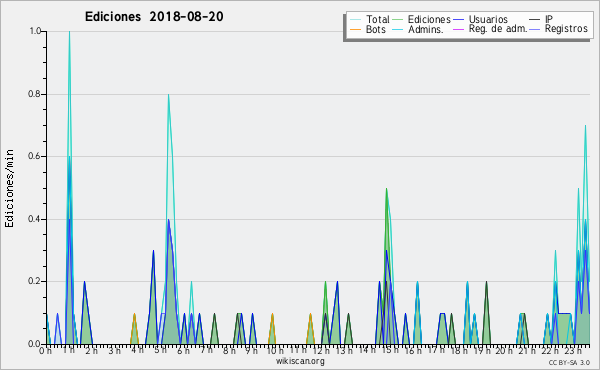This screenshot has width=600, height=370.
Task: Click the 0 h x-axis tick label
Action: click(x=45, y=351)
